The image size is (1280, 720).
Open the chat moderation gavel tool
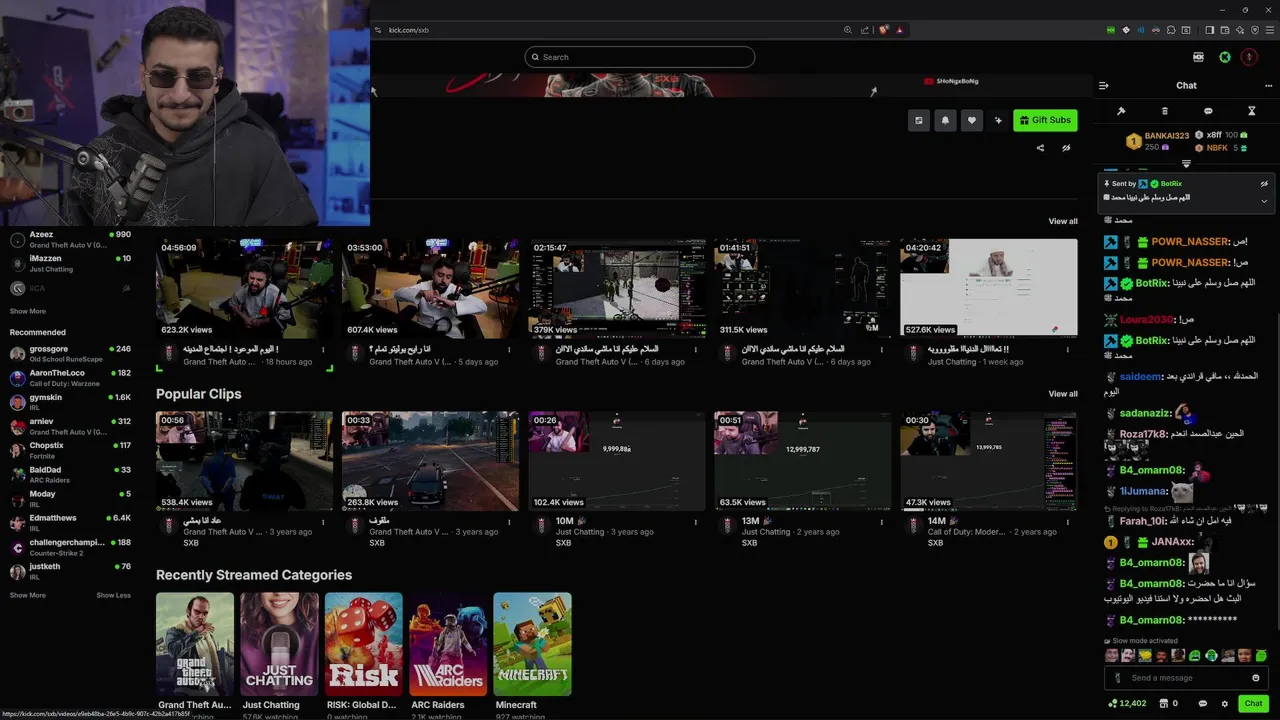[x=1121, y=111]
